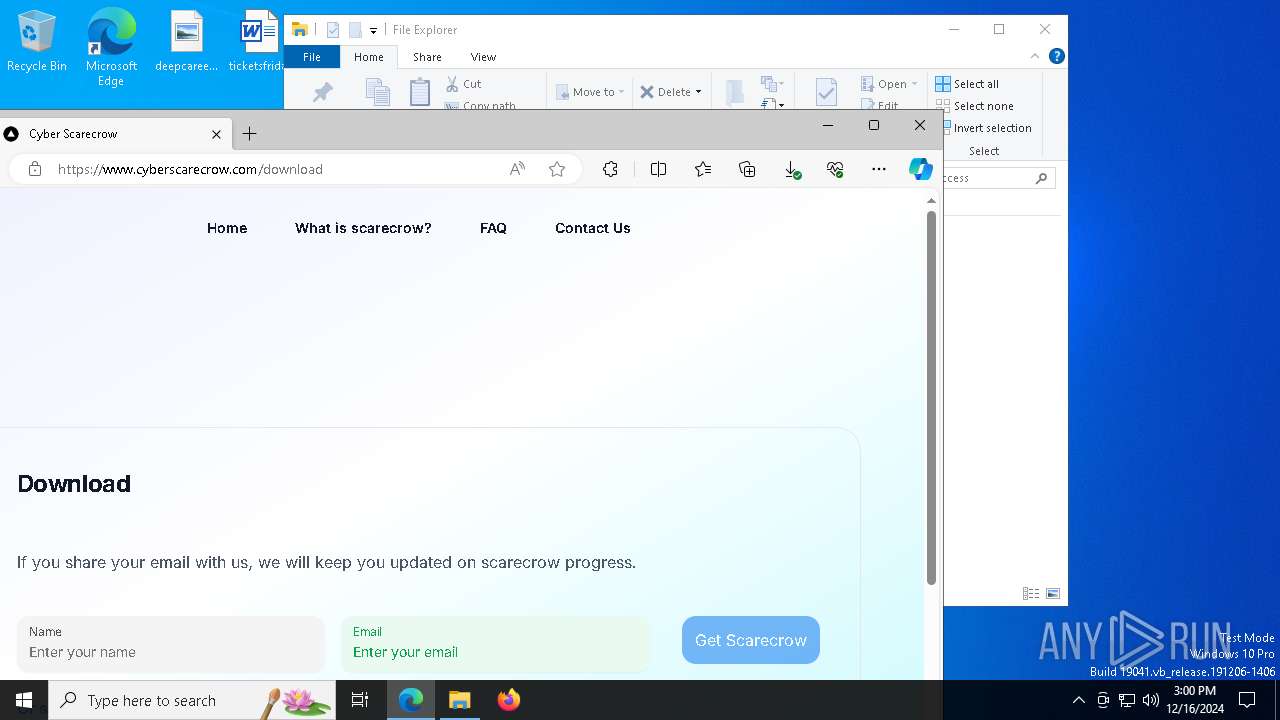The image size is (1280, 720).
Task: Add this page to favorites star icon
Action: (557, 169)
